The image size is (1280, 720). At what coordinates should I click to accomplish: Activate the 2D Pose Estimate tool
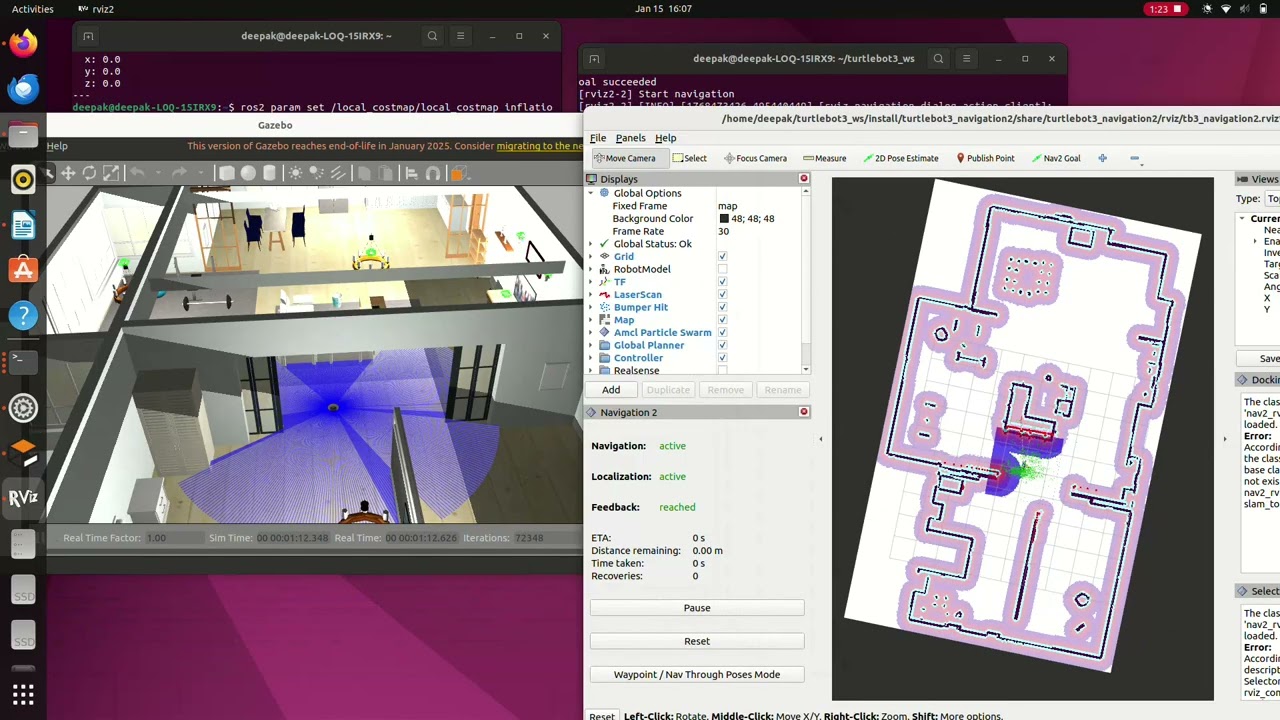[901, 158]
